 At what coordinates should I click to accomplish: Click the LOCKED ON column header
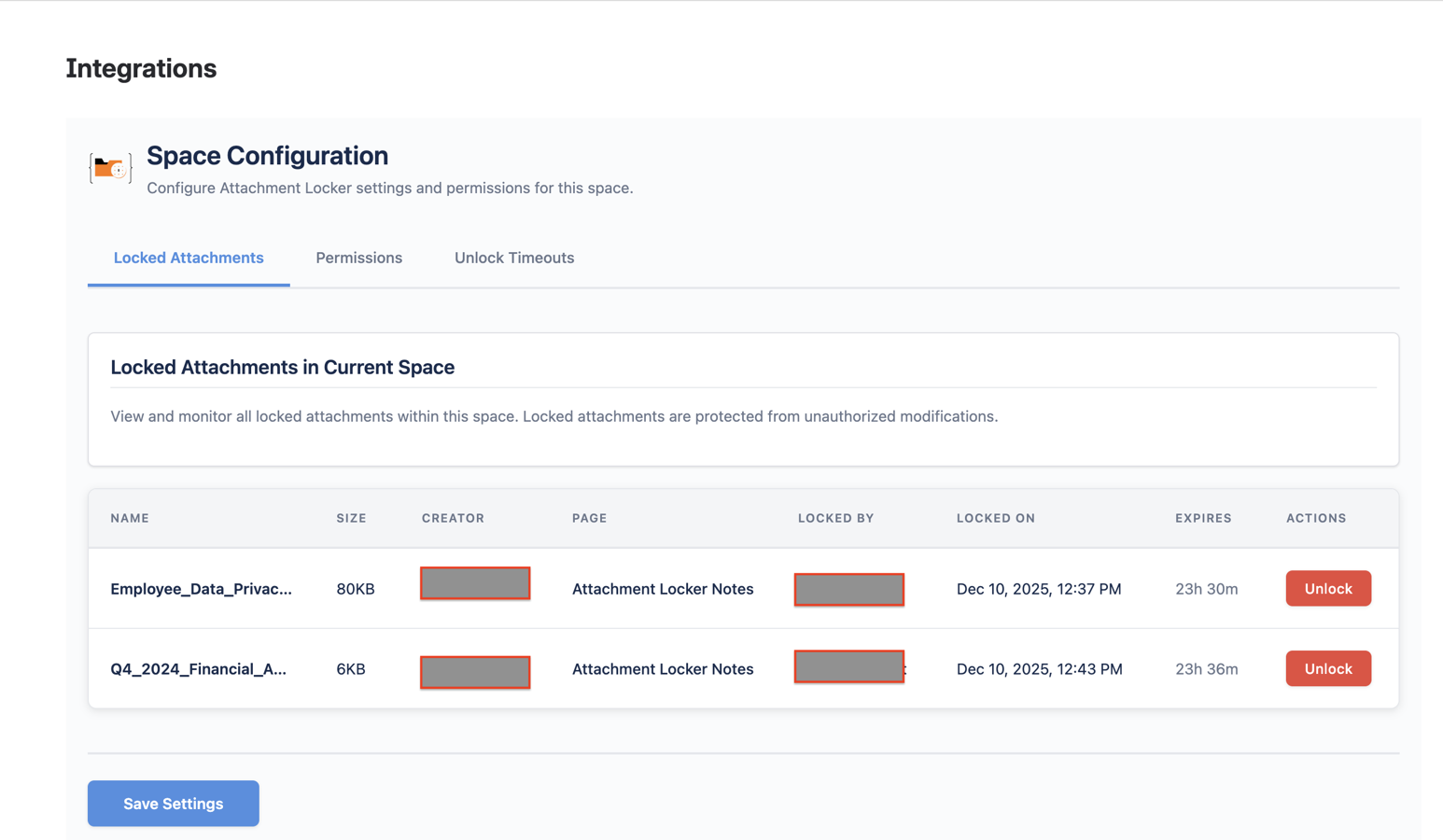(x=996, y=518)
